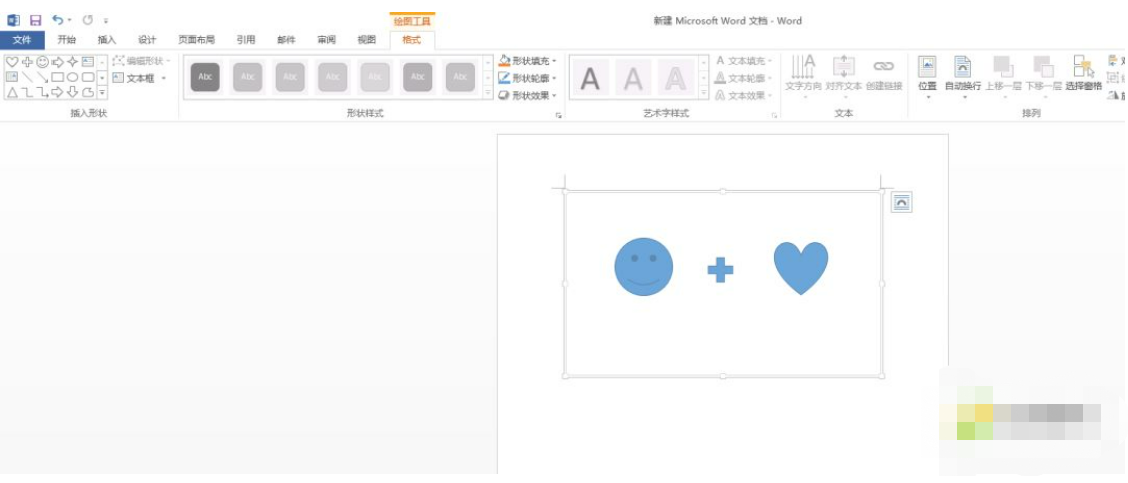This screenshot has height=483, width=1128.
Task: Select the four-point star shape
Action: tap(73, 62)
